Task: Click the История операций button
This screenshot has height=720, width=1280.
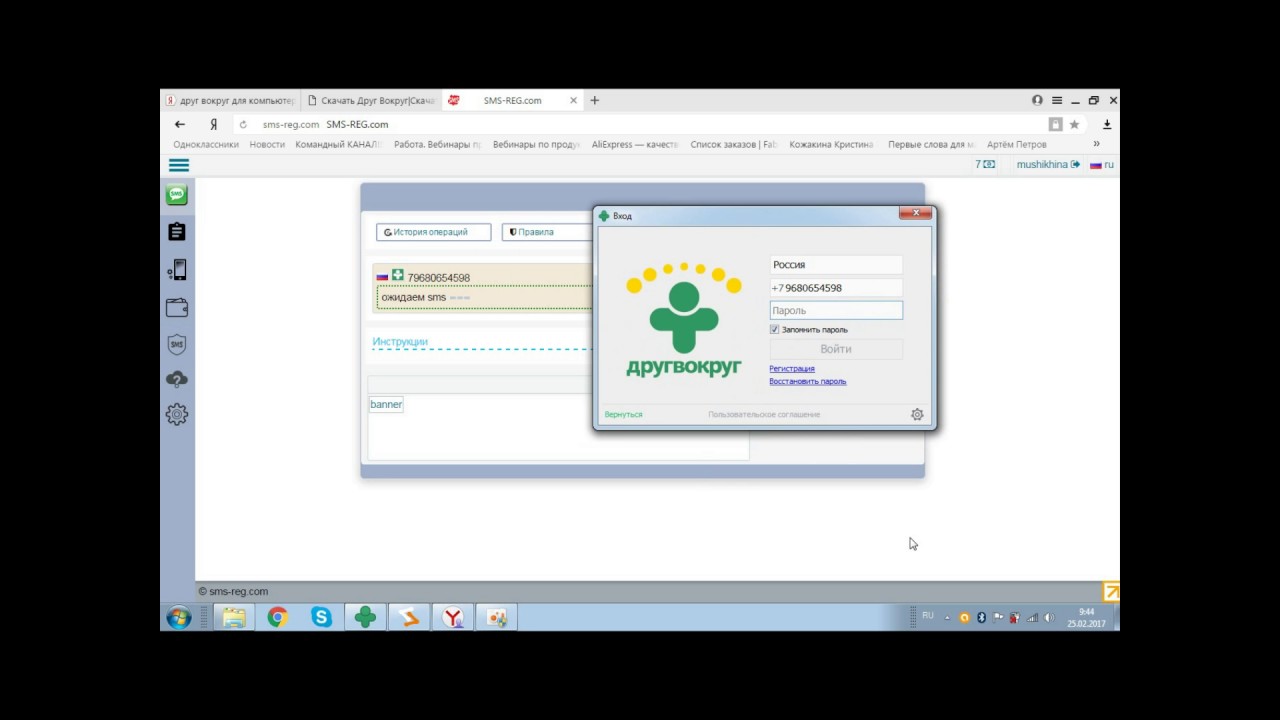Action: (x=433, y=232)
